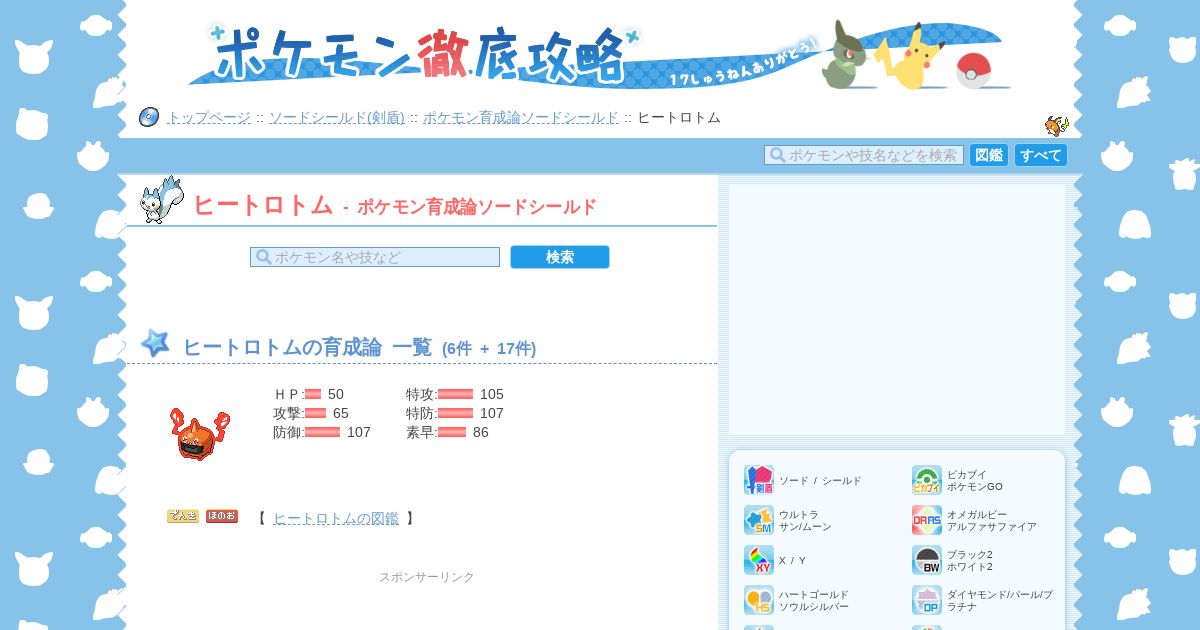Open the ウルトラ サン/ムーン sidebar link
The width and height of the screenshot is (1200, 630).
805,521
